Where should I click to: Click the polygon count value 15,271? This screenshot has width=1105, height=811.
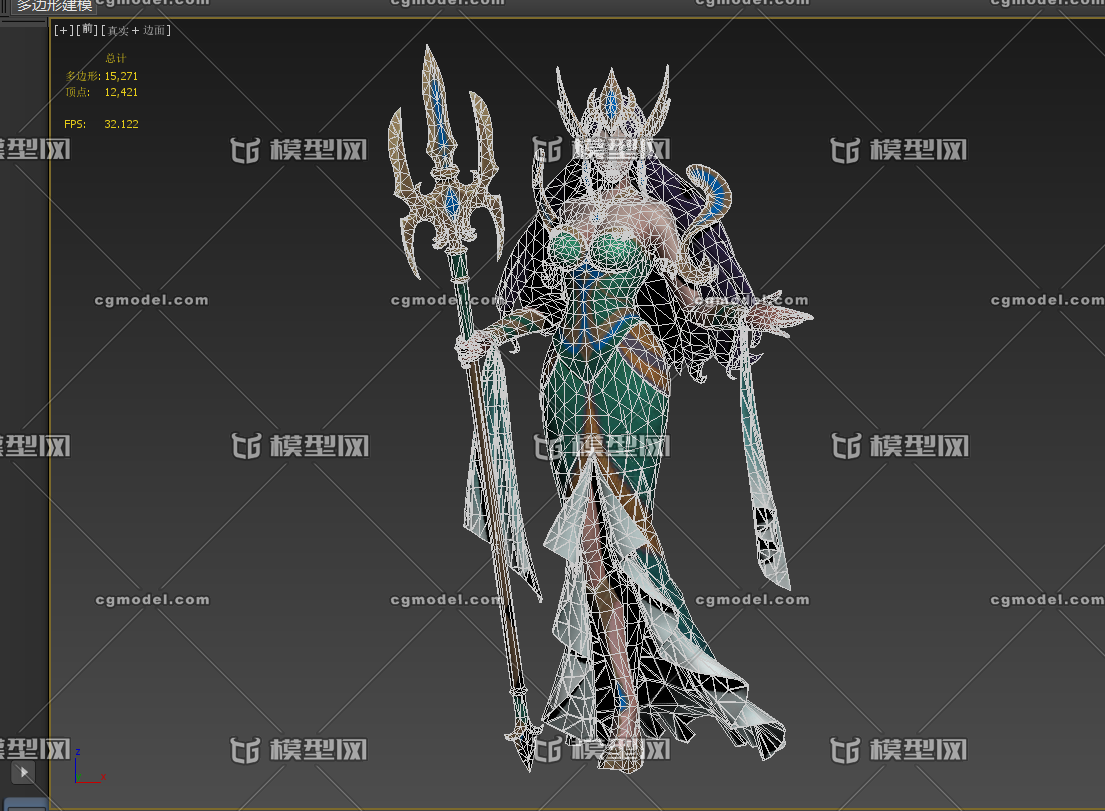[121, 76]
